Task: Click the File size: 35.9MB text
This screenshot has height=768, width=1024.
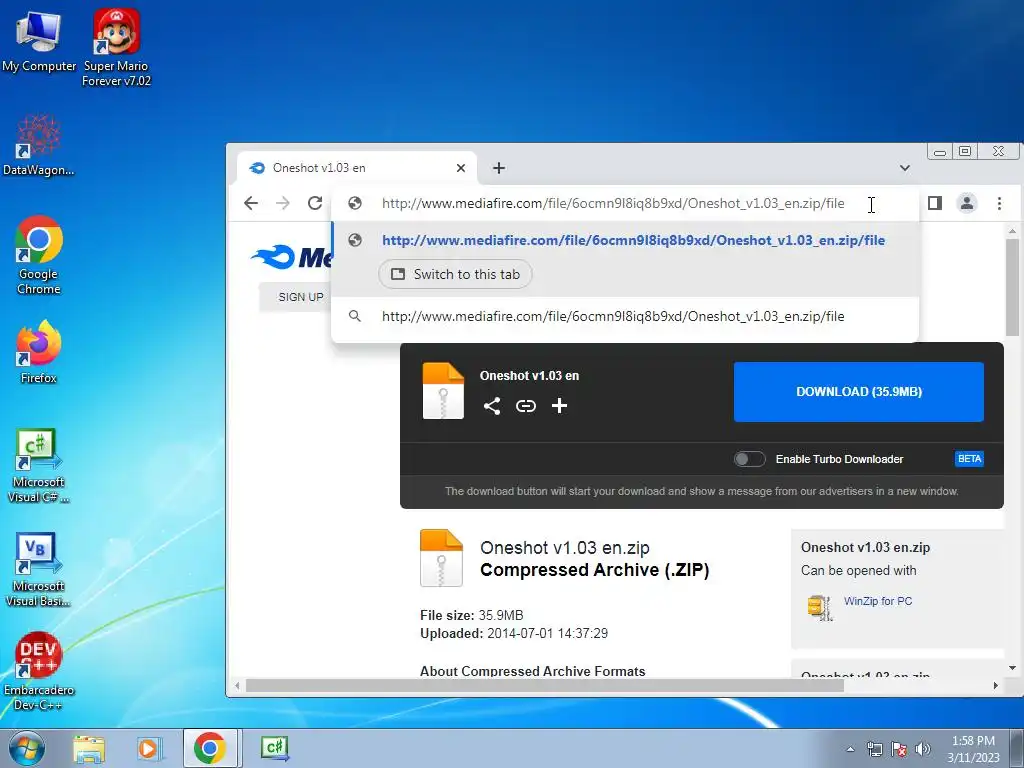Action: pos(472,615)
